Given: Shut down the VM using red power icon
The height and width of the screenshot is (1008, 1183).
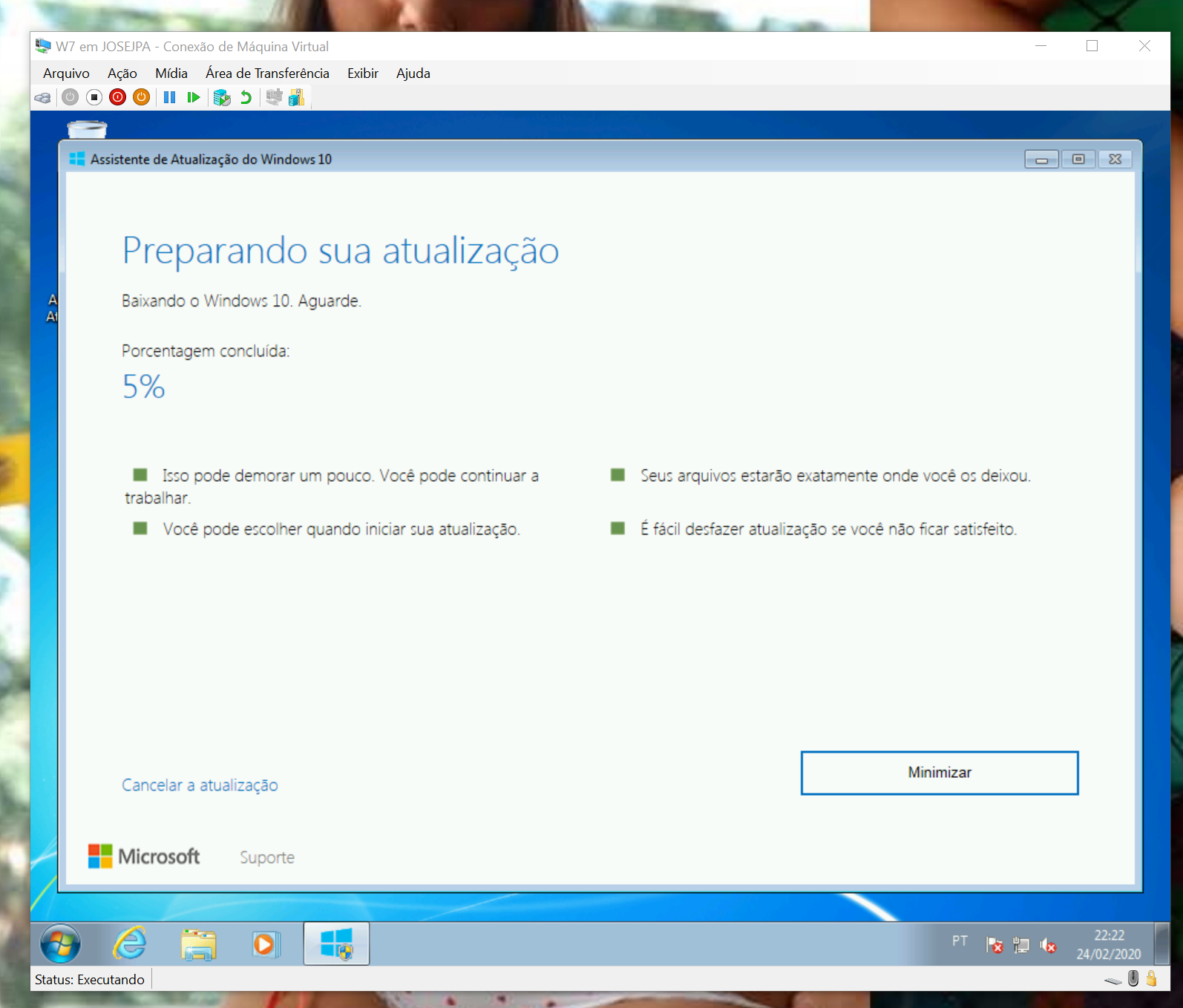Looking at the screenshot, I should coord(117,97).
